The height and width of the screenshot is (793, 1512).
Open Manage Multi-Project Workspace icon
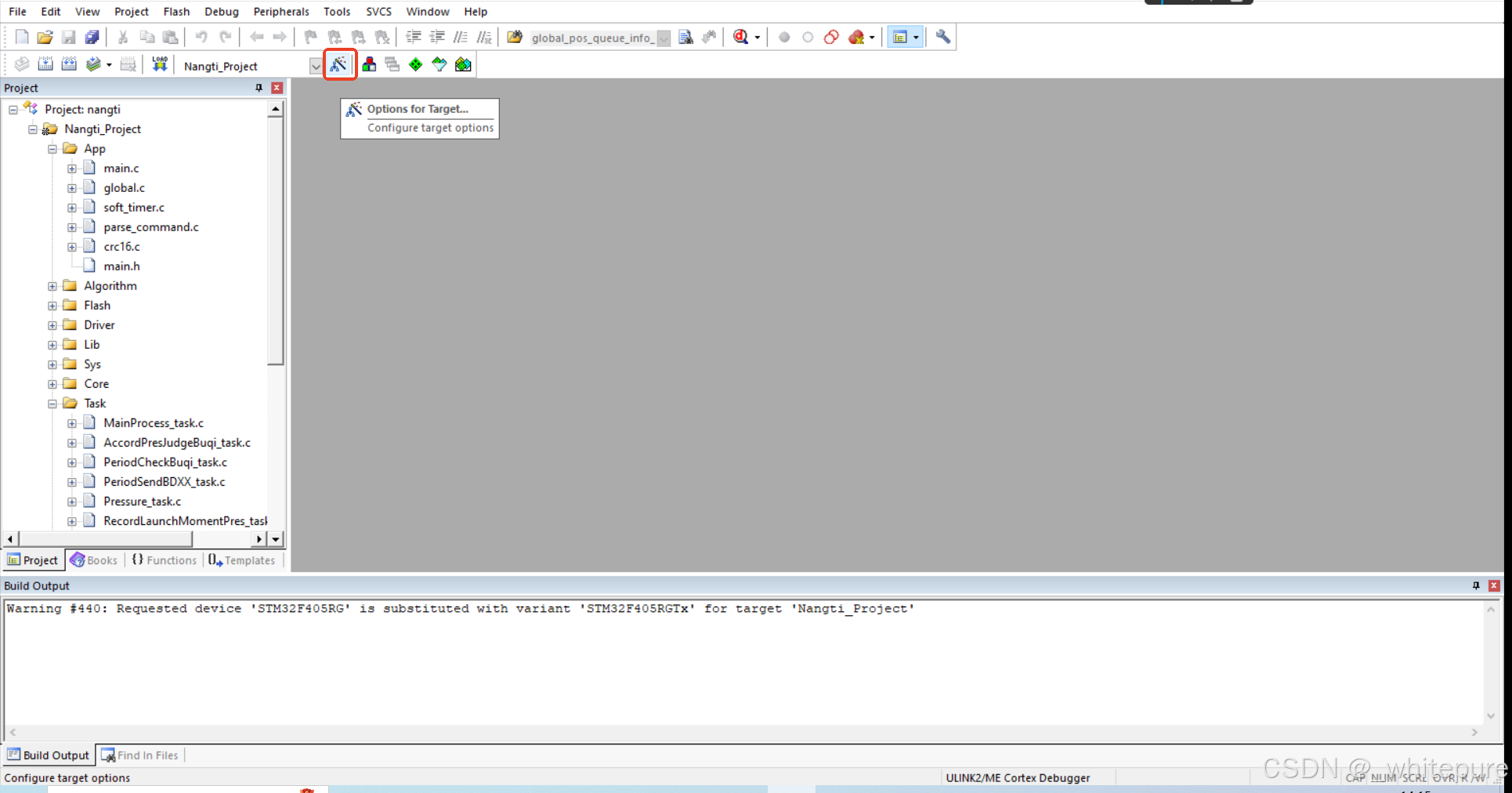(392, 64)
